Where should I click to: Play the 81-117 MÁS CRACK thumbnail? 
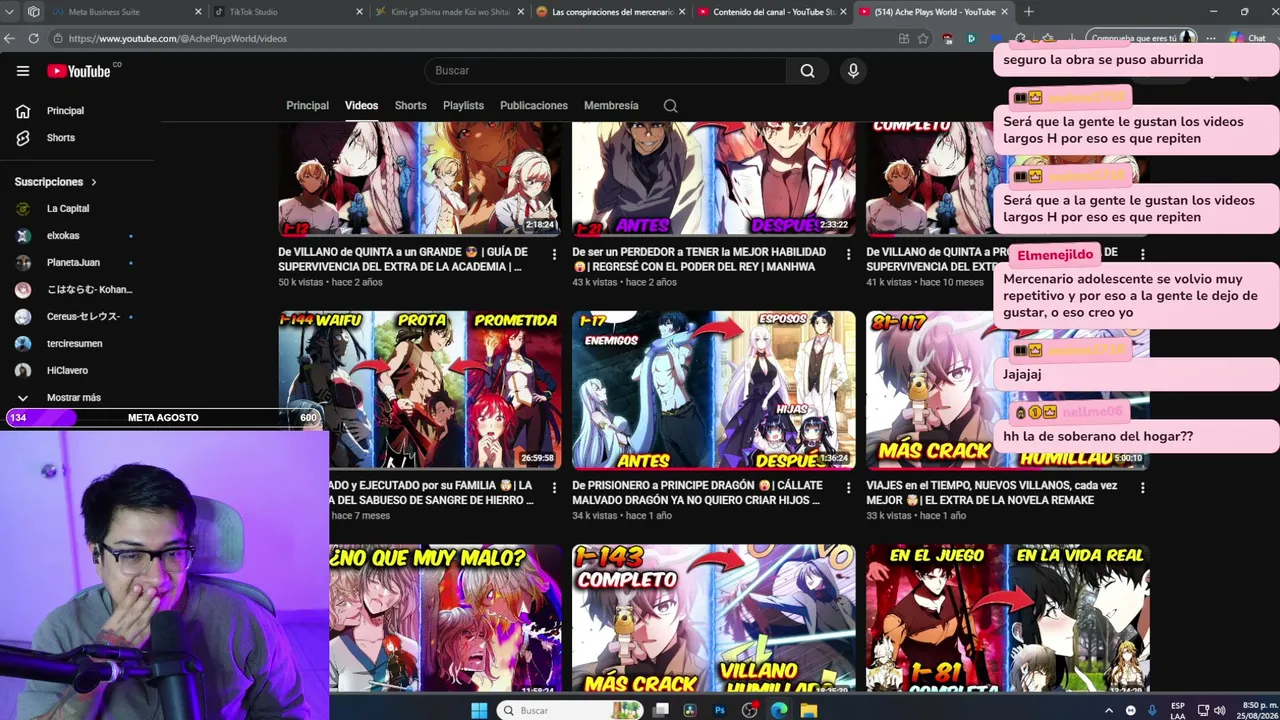(1008, 390)
